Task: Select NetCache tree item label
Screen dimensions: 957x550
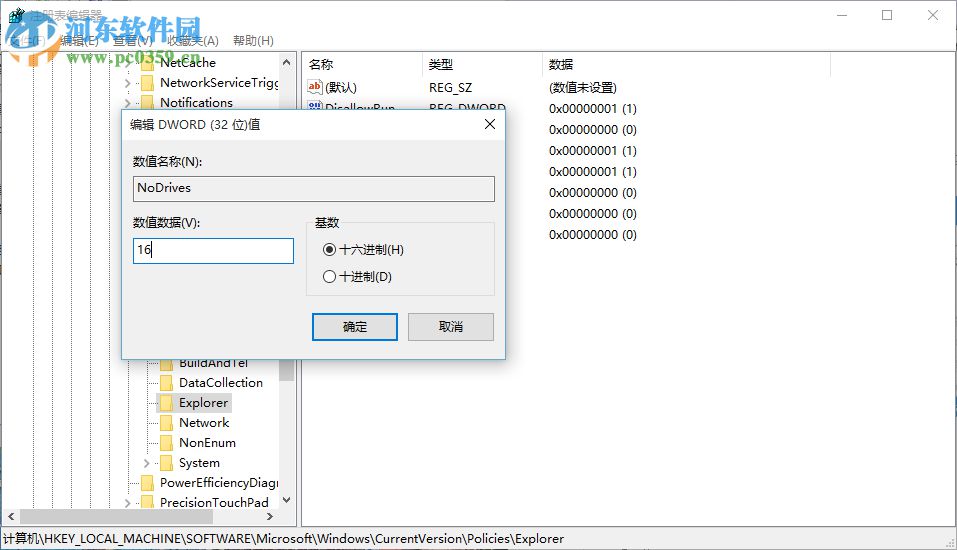Action: pyautogui.click(x=188, y=63)
